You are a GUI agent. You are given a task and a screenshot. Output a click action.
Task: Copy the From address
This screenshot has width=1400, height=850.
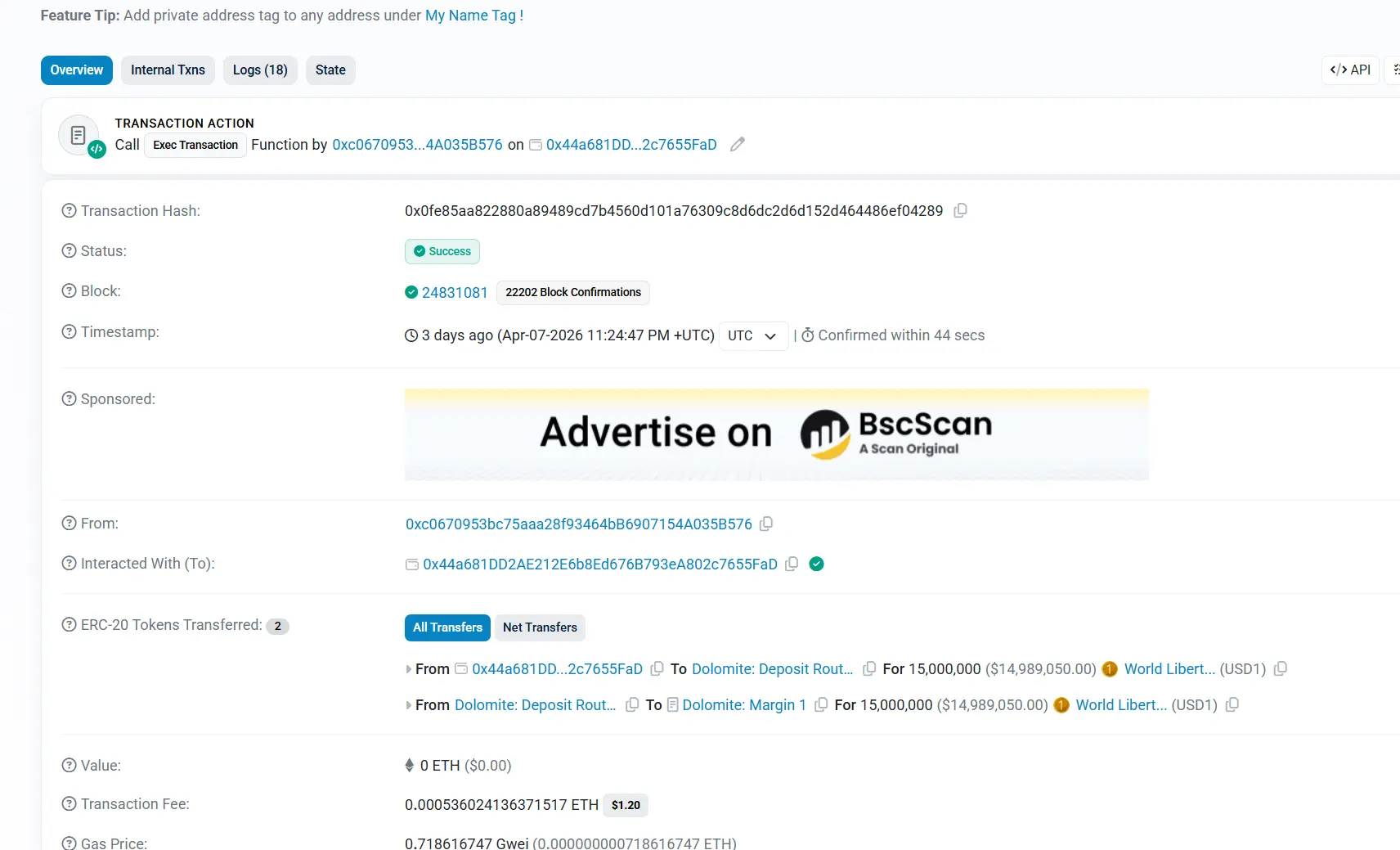pos(766,524)
